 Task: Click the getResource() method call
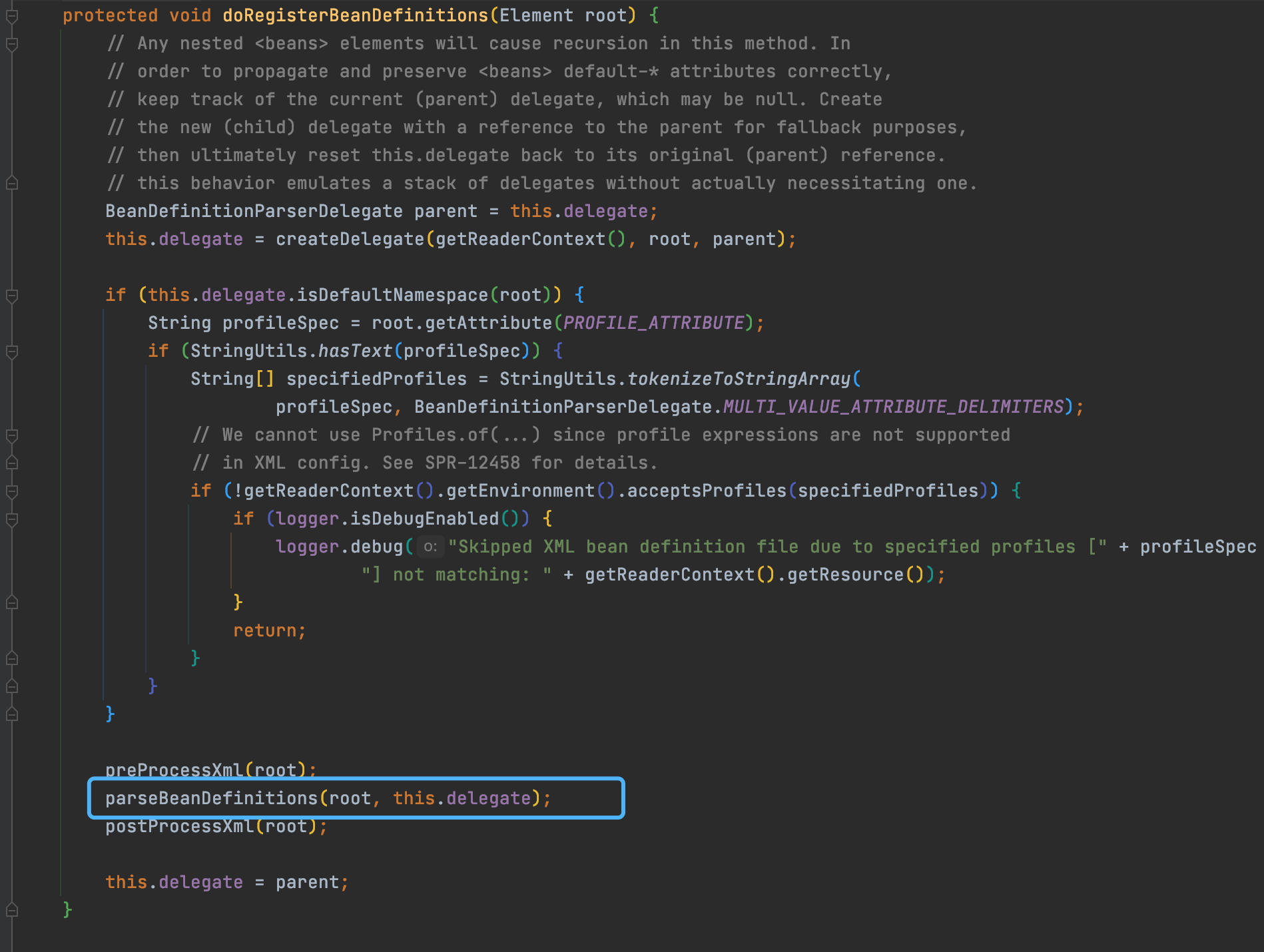coord(856,575)
